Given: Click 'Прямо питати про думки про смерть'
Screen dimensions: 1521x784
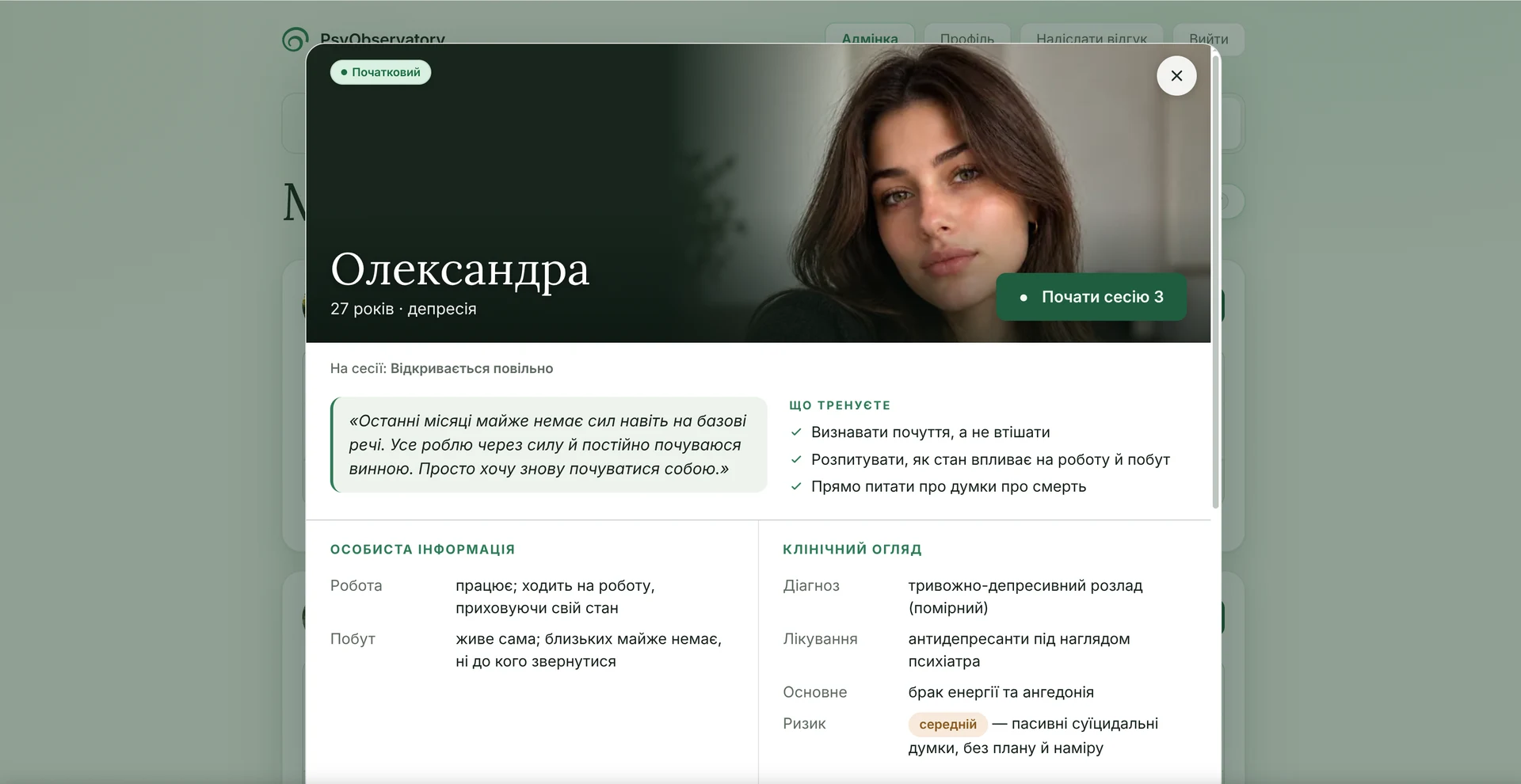Looking at the screenshot, I should tap(948, 486).
